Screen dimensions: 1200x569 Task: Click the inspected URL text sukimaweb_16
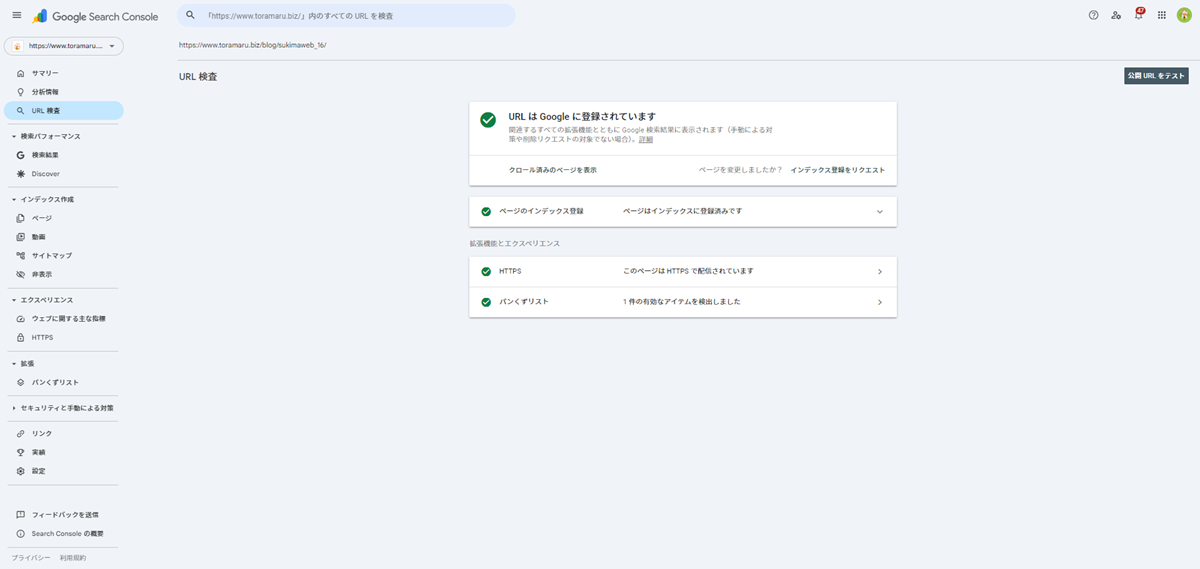pyautogui.click(x=252, y=45)
